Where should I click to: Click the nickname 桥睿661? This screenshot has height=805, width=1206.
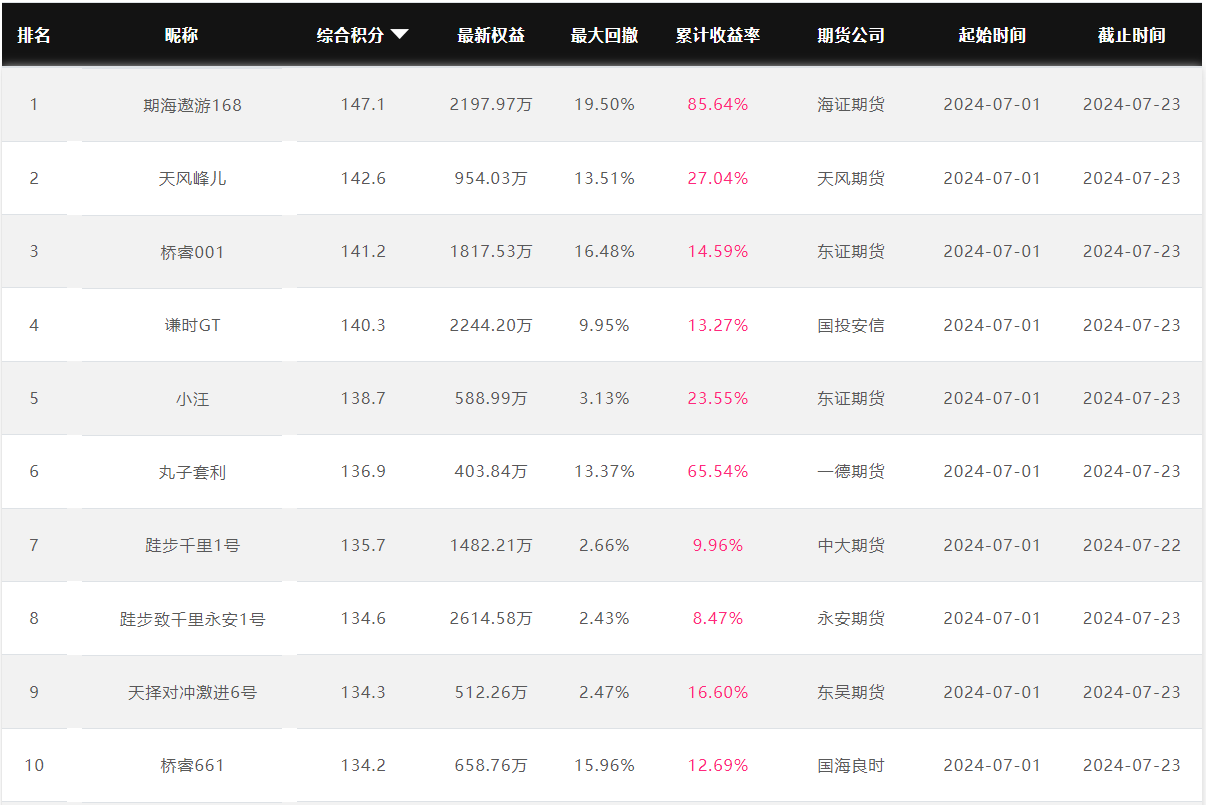pyautogui.click(x=192, y=766)
